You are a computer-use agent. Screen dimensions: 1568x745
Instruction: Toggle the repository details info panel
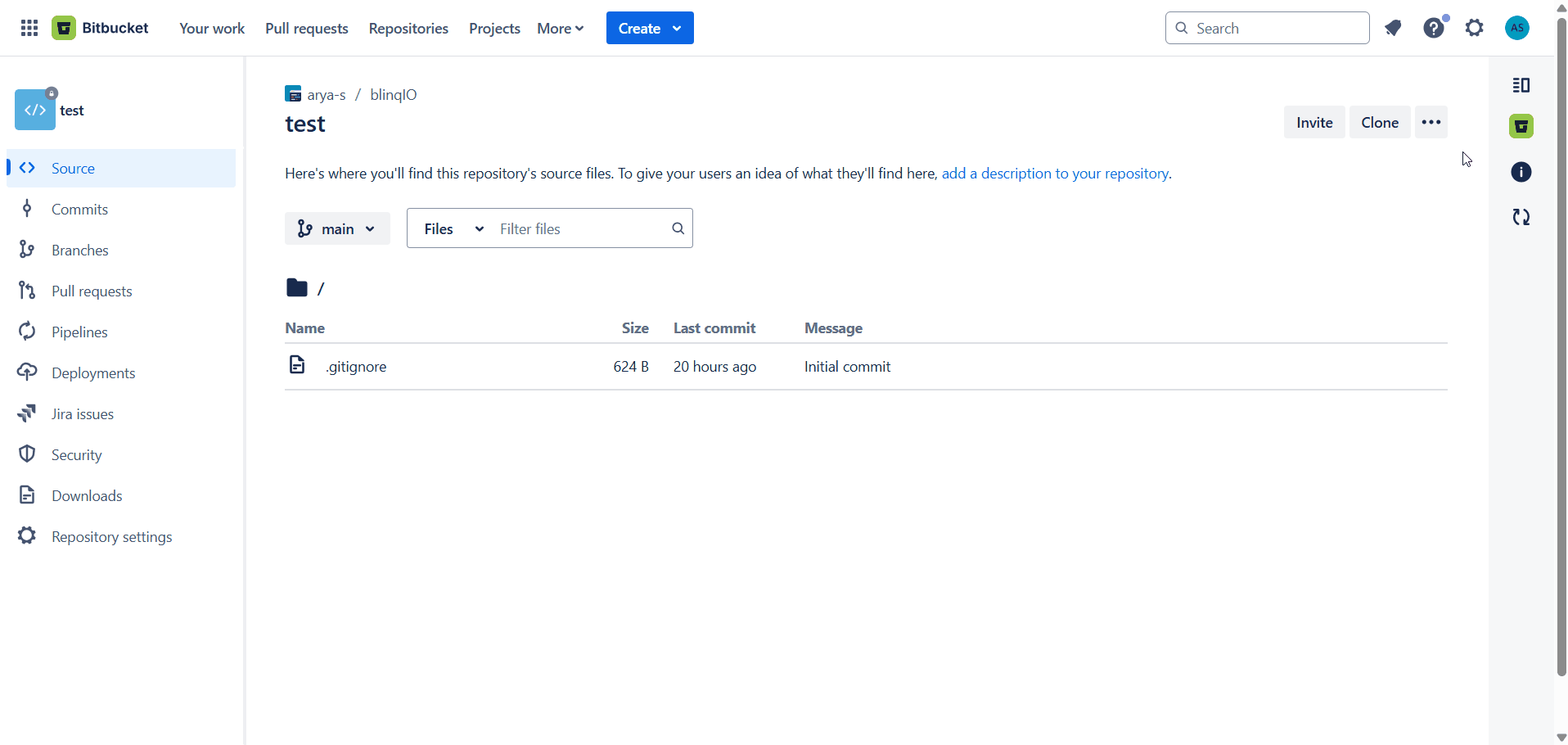(x=1521, y=172)
